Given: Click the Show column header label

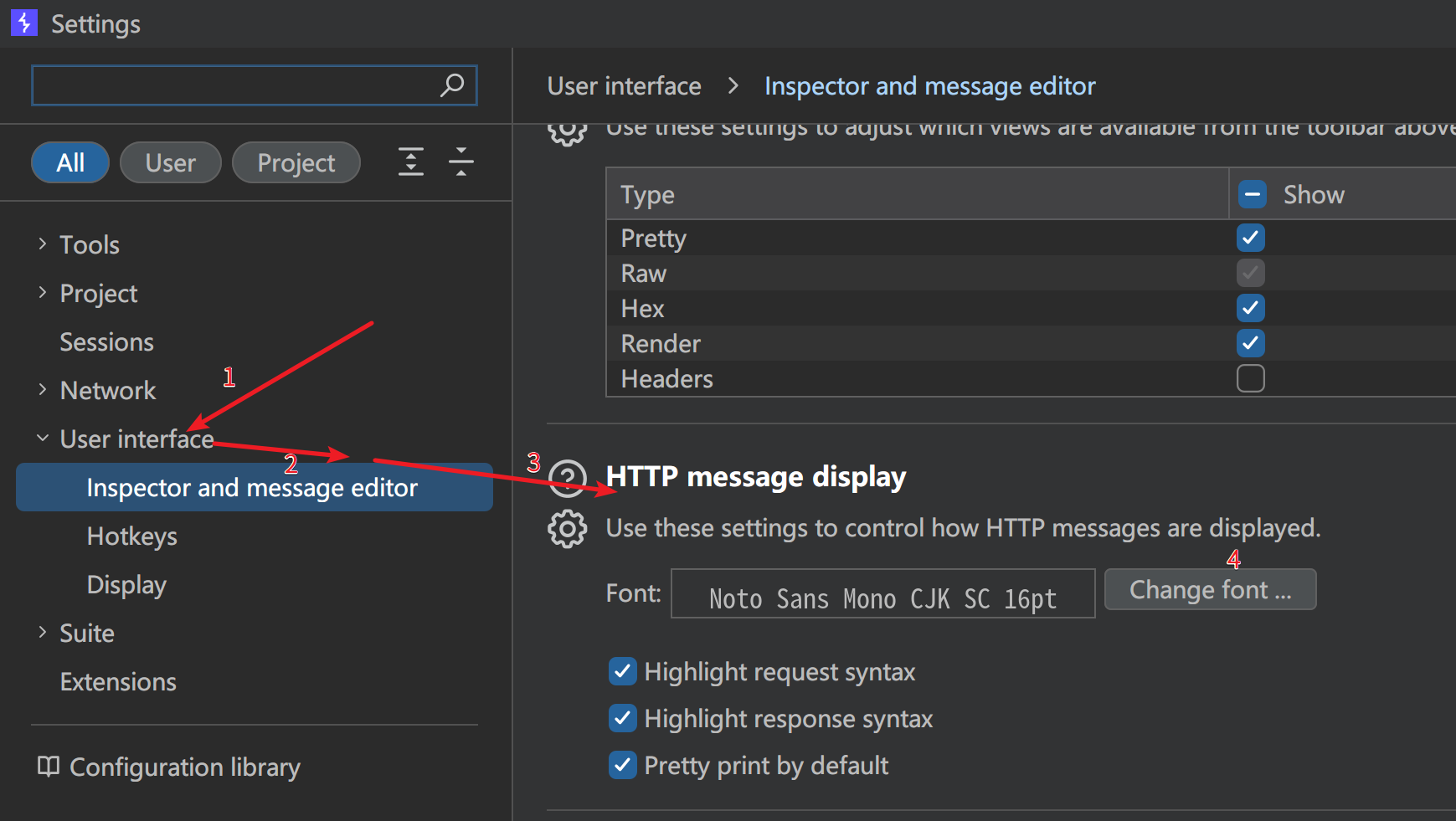Looking at the screenshot, I should tap(1314, 194).
